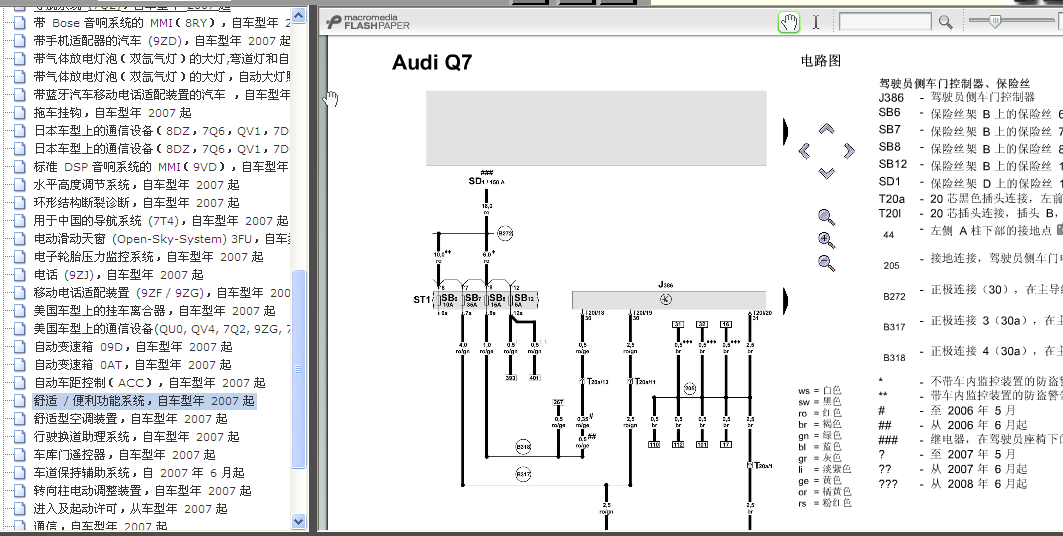Screen dimensions: 1063x536
Task: Select the hand pan tool in FlashPaper toolbar
Action: pyautogui.click(x=788, y=22)
